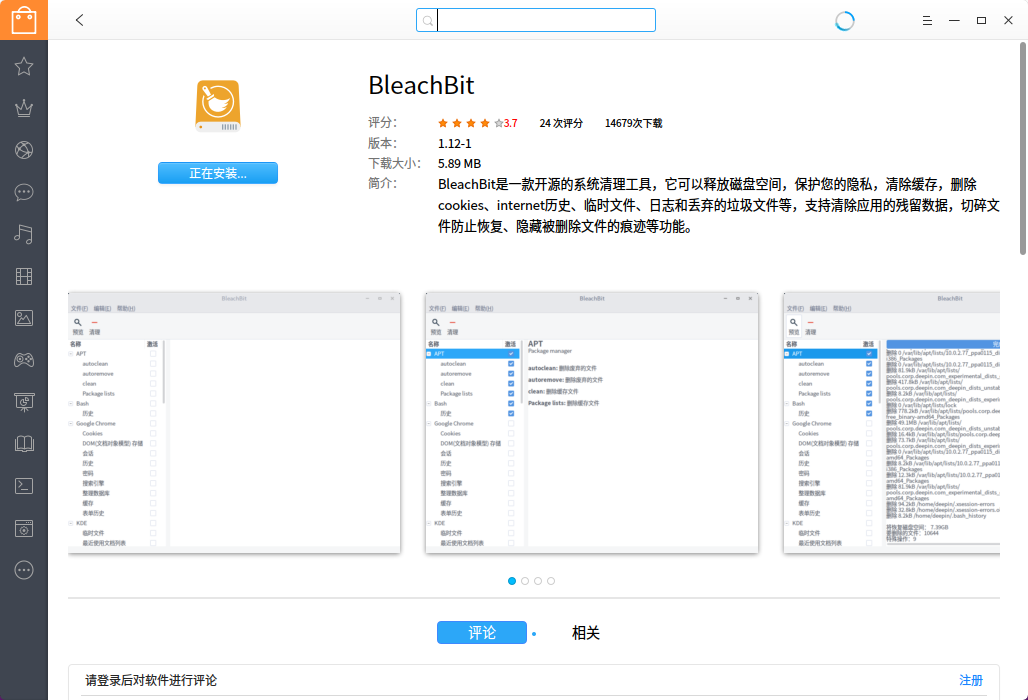Open the rankings crown section
The image size is (1028, 700).
coord(24,108)
